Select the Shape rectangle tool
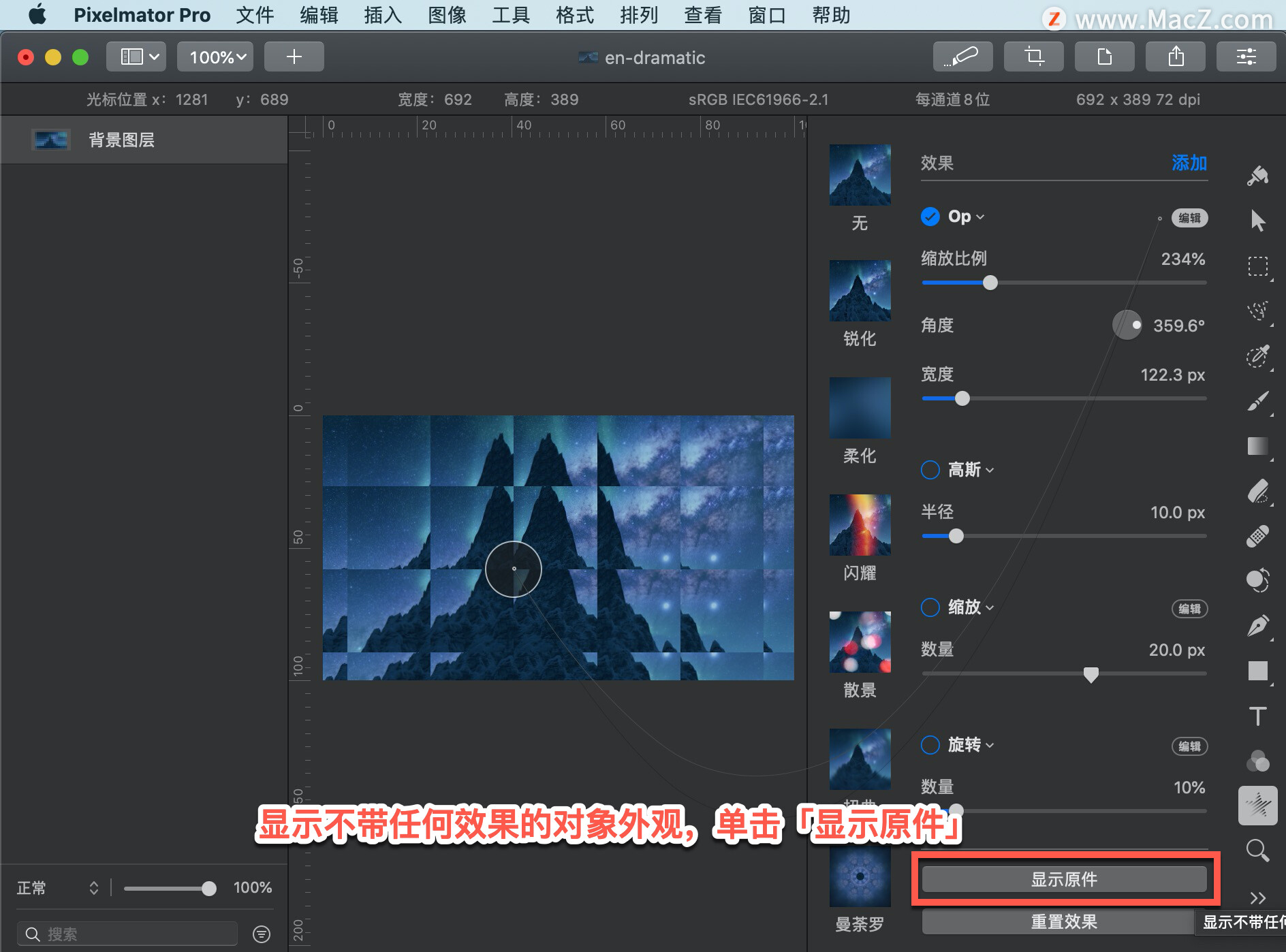Screen dimensions: 1286x952 [1257, 671]
